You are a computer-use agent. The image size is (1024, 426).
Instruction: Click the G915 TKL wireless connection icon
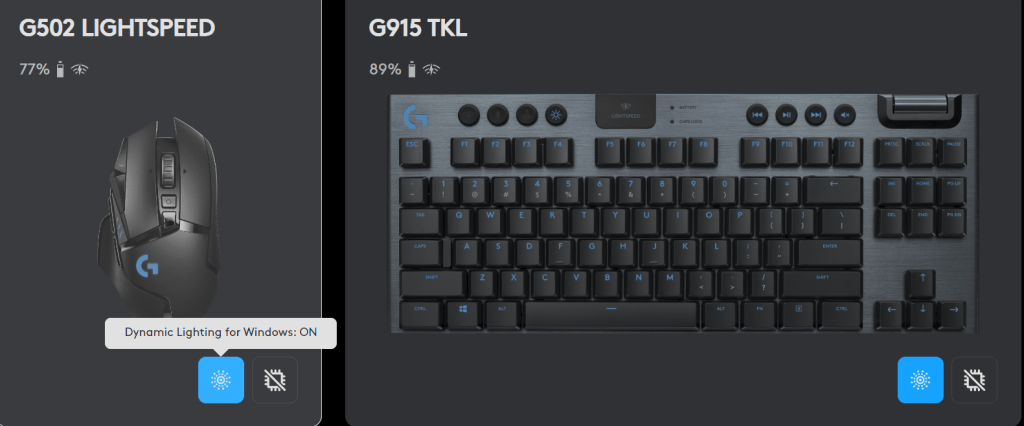tap(431, 69)
